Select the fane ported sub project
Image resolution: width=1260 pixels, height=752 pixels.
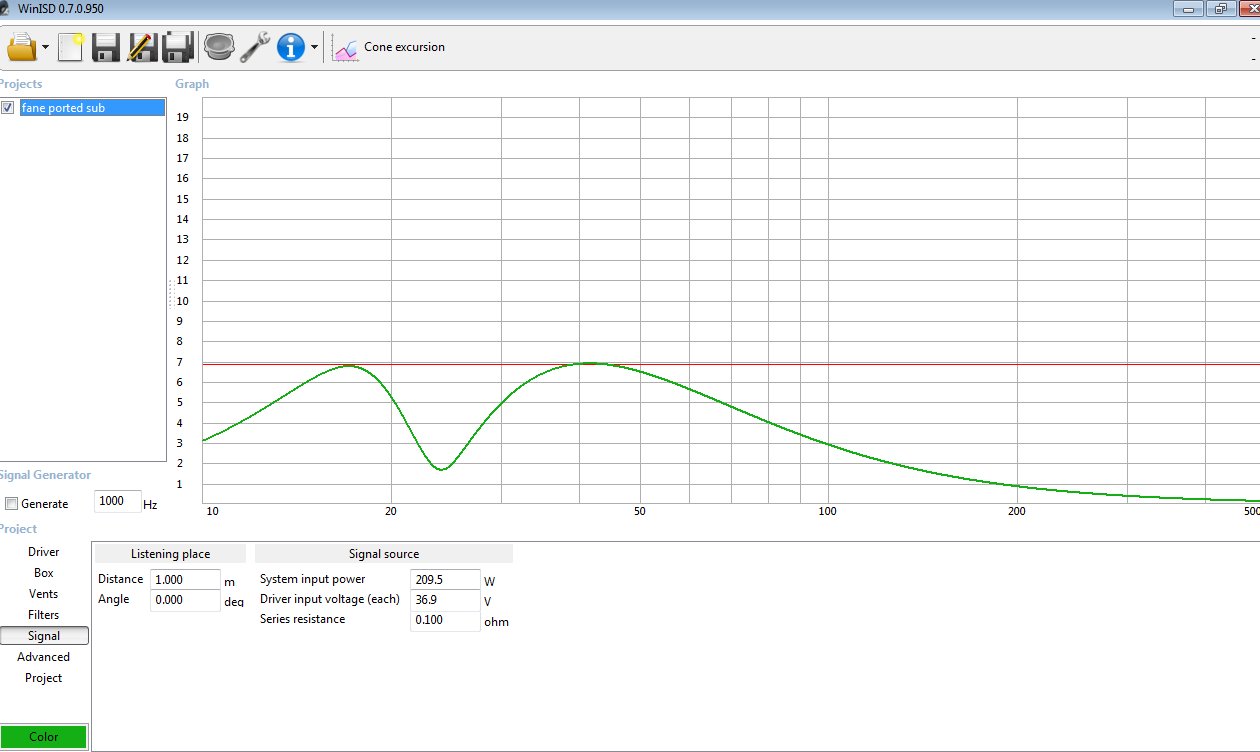coord(92,108)
